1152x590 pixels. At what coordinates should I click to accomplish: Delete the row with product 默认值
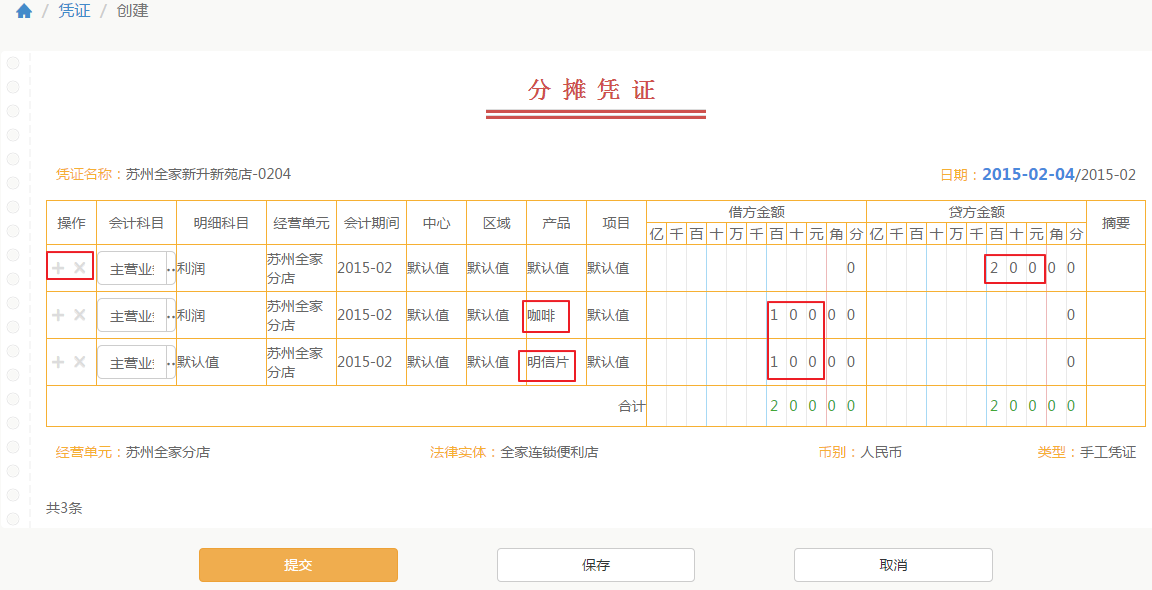click(80, 268)
